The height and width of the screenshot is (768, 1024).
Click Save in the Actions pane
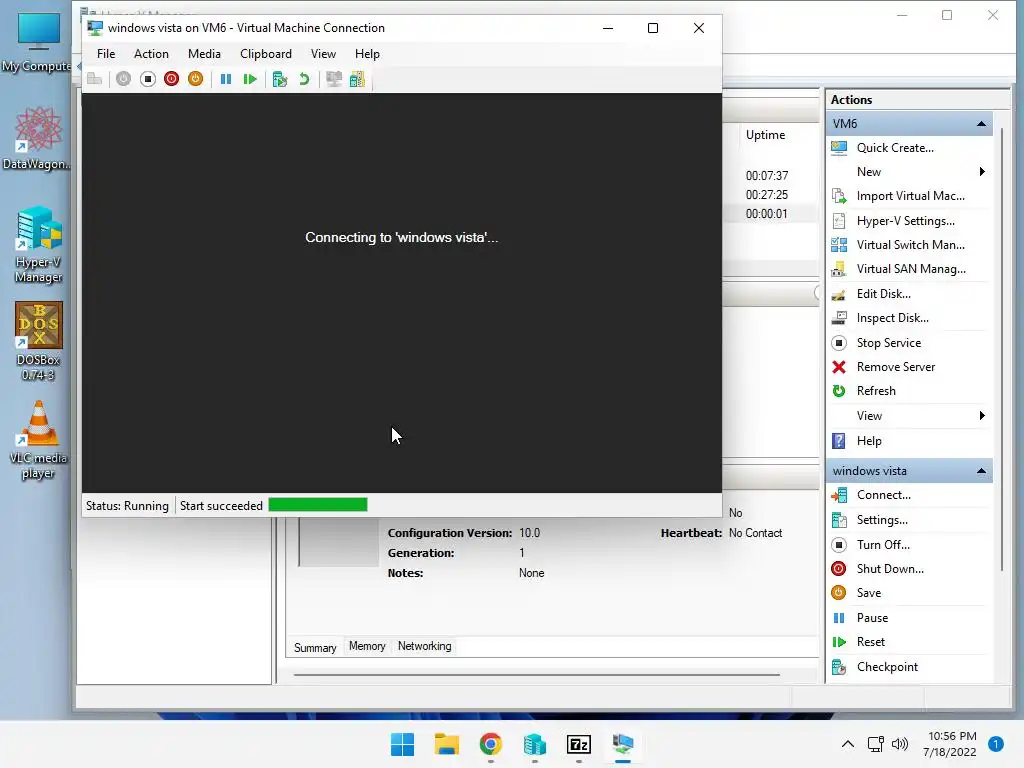(x=869, y=593)
